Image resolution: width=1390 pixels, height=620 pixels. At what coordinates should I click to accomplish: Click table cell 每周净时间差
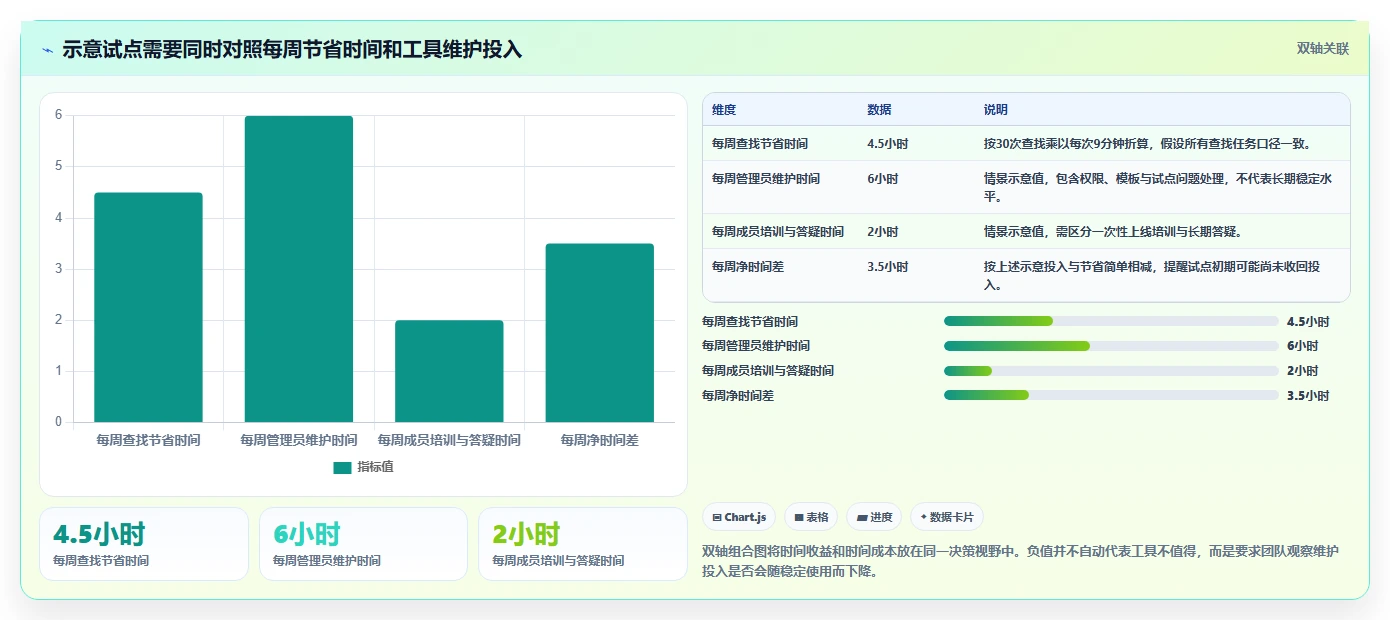[748, 267]
